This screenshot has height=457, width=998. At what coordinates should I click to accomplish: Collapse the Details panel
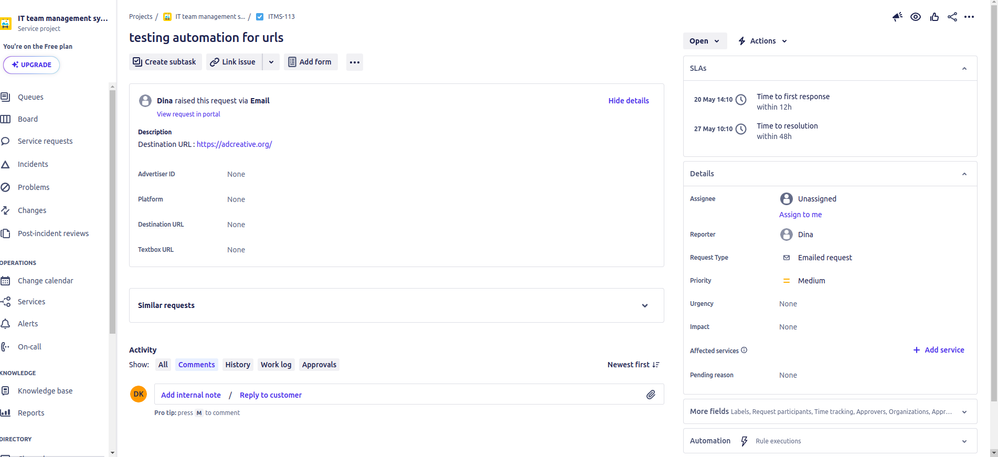964,174
